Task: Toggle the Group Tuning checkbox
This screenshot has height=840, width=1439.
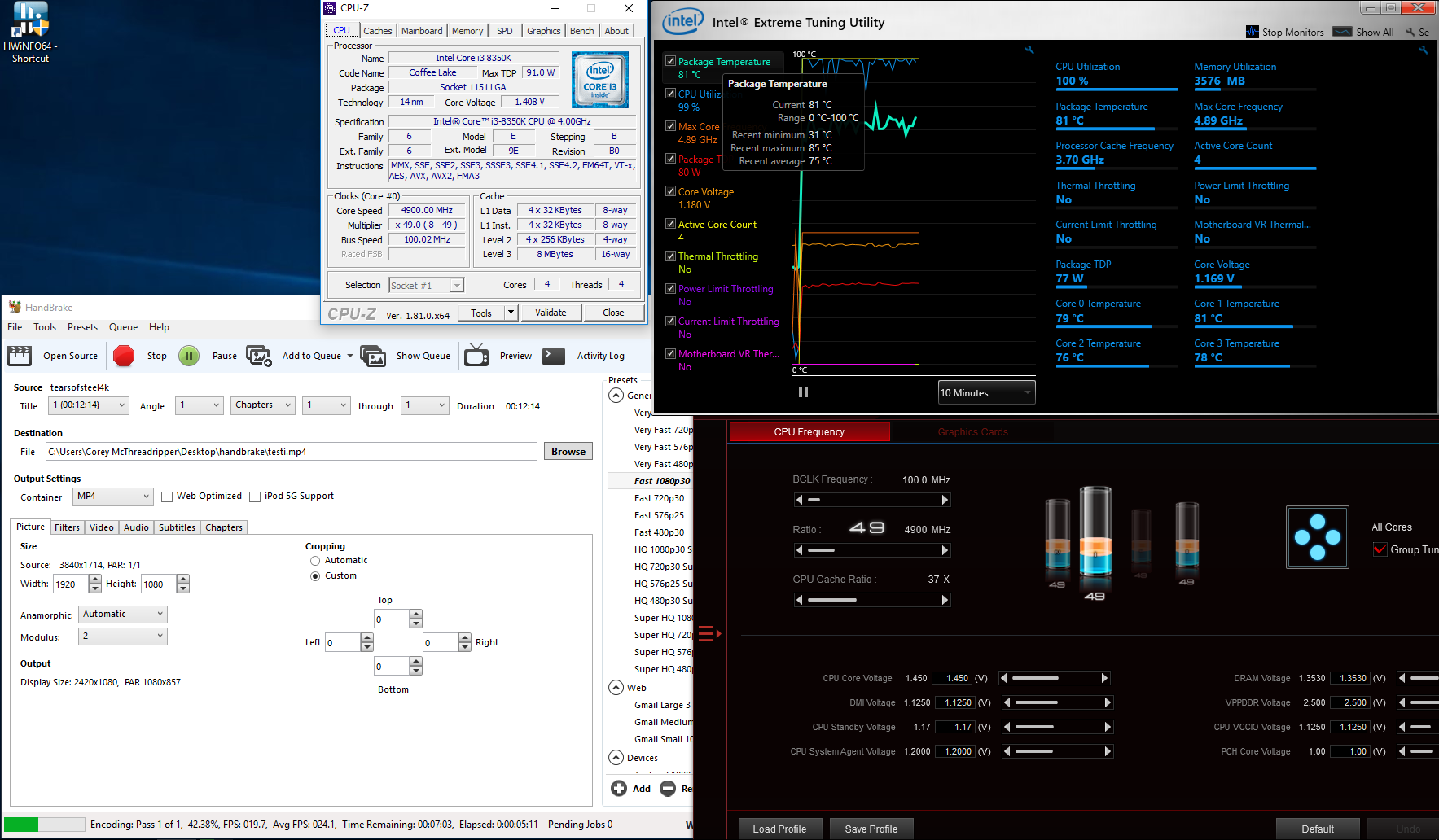Action: pyautogui.click(x=1380, y=549)
